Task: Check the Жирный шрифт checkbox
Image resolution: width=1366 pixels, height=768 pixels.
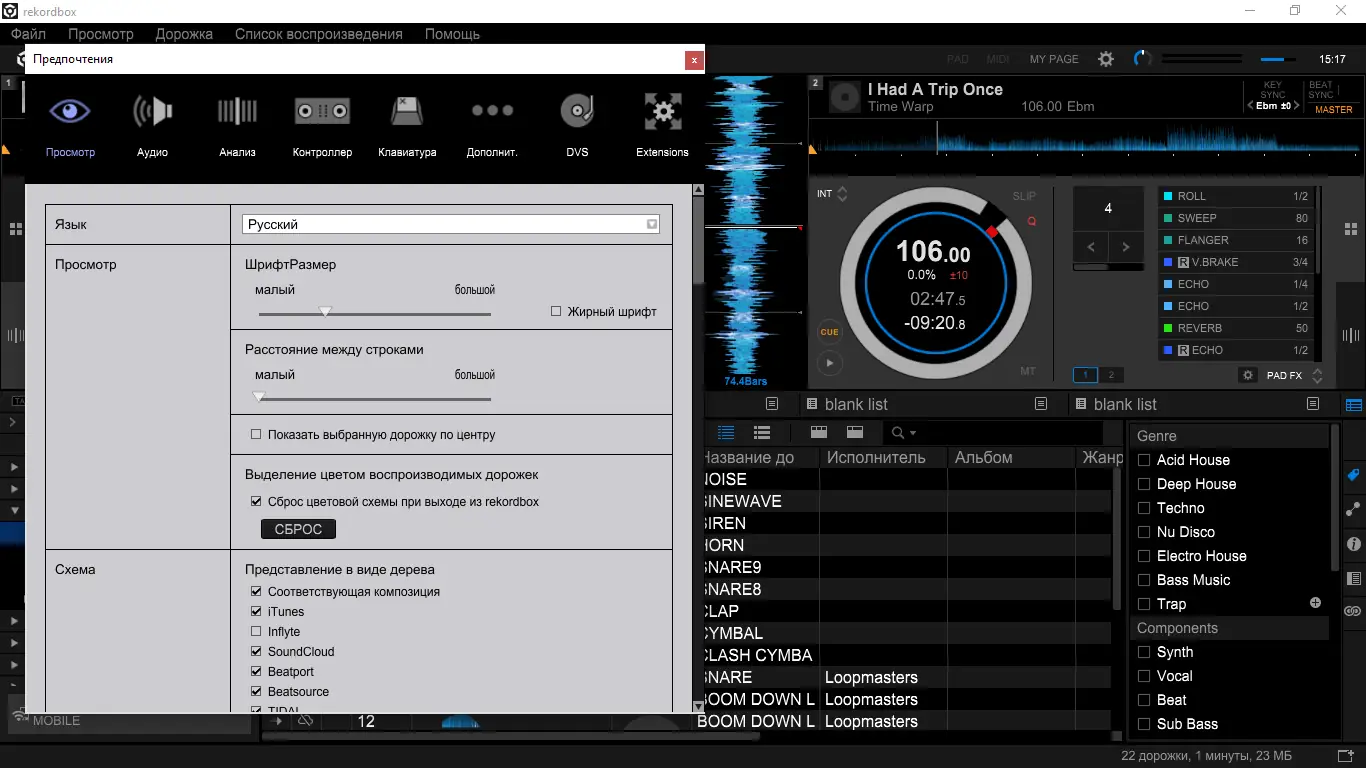Action: point(556,311)
